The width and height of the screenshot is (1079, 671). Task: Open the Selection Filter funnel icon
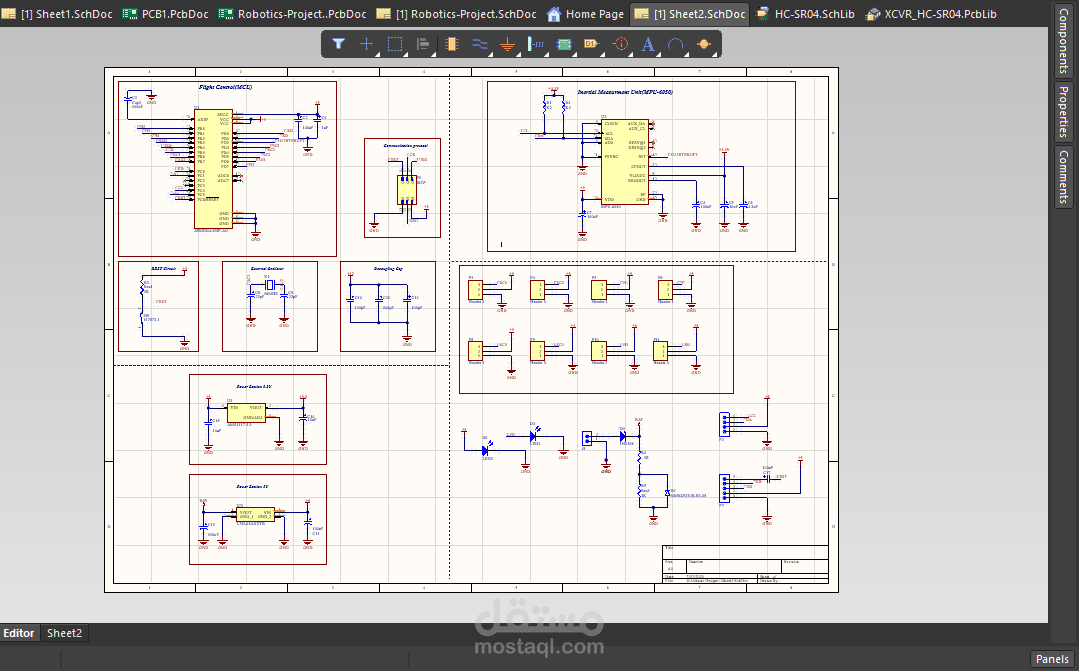tap(338, 44)
